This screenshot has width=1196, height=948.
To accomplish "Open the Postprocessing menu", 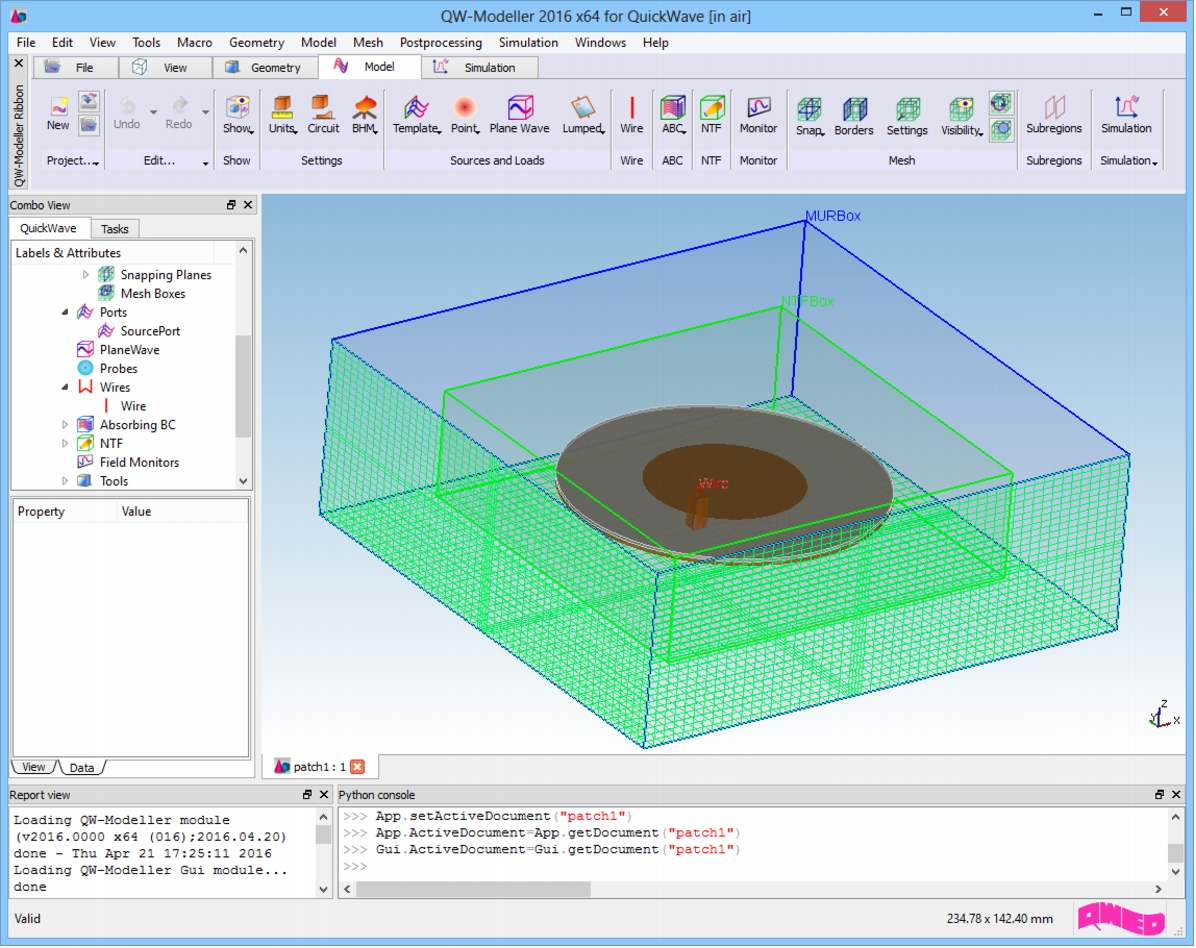I will point(441,43).
